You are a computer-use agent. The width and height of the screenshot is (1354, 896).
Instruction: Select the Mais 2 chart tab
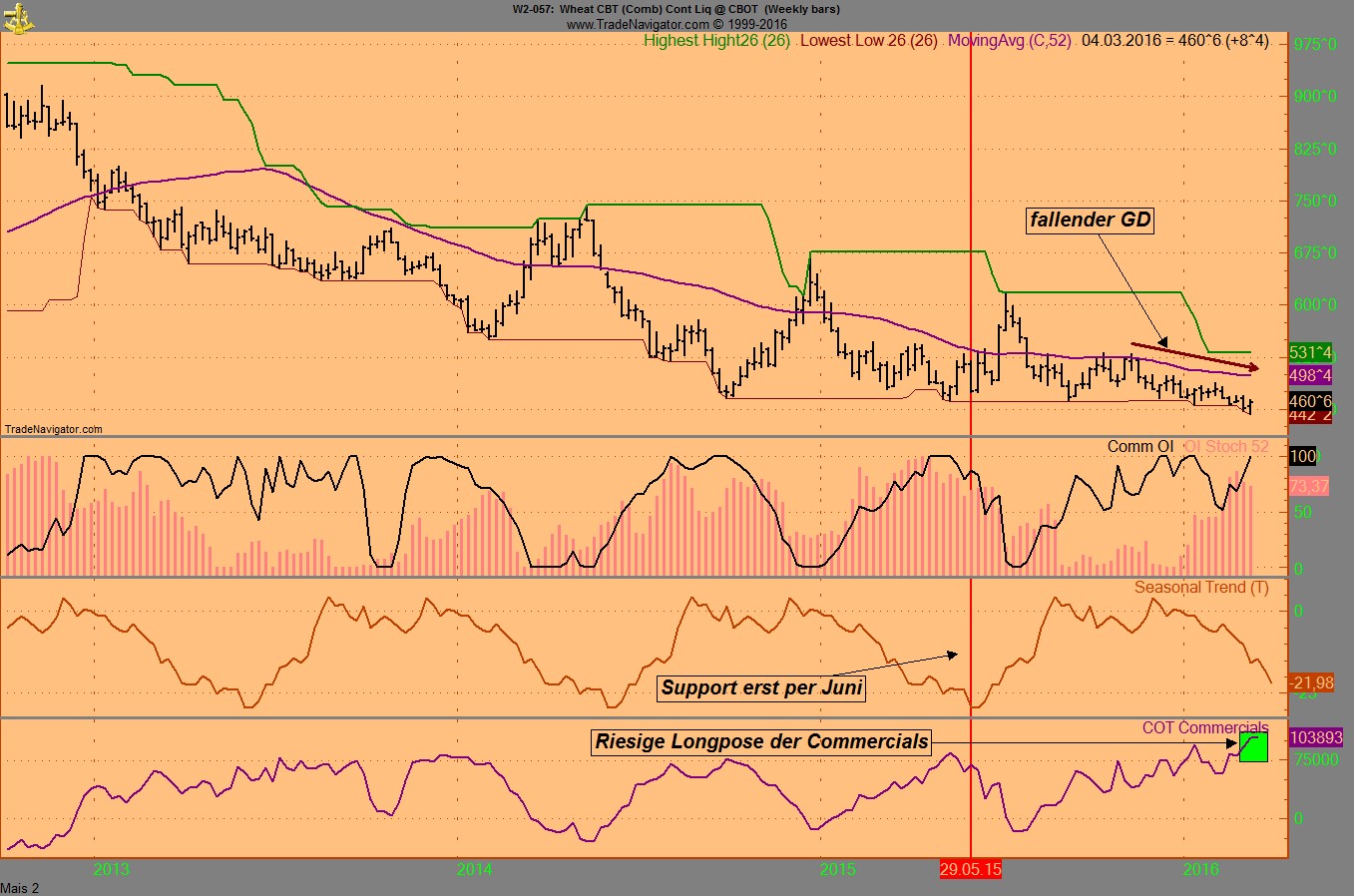tap(20, 887)
